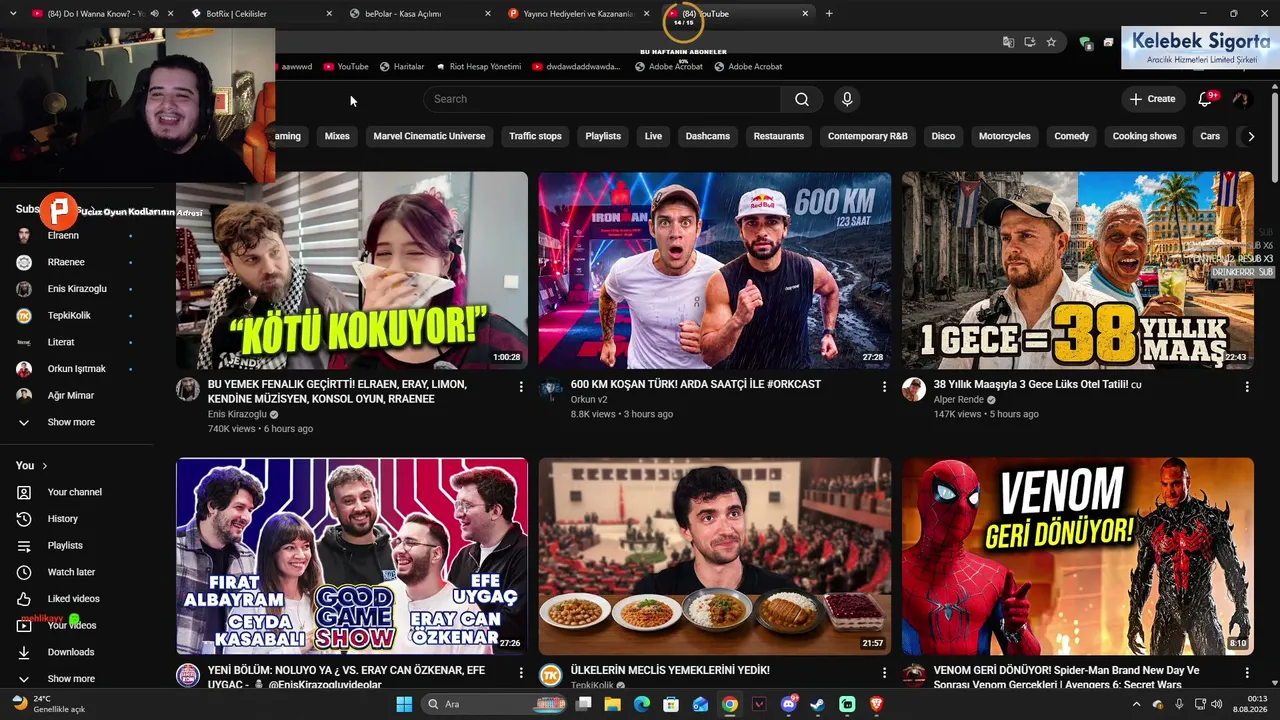The image size is (1280, 720).
Task: Click the microphone icon in system tray
Action: coord(1180,704)
